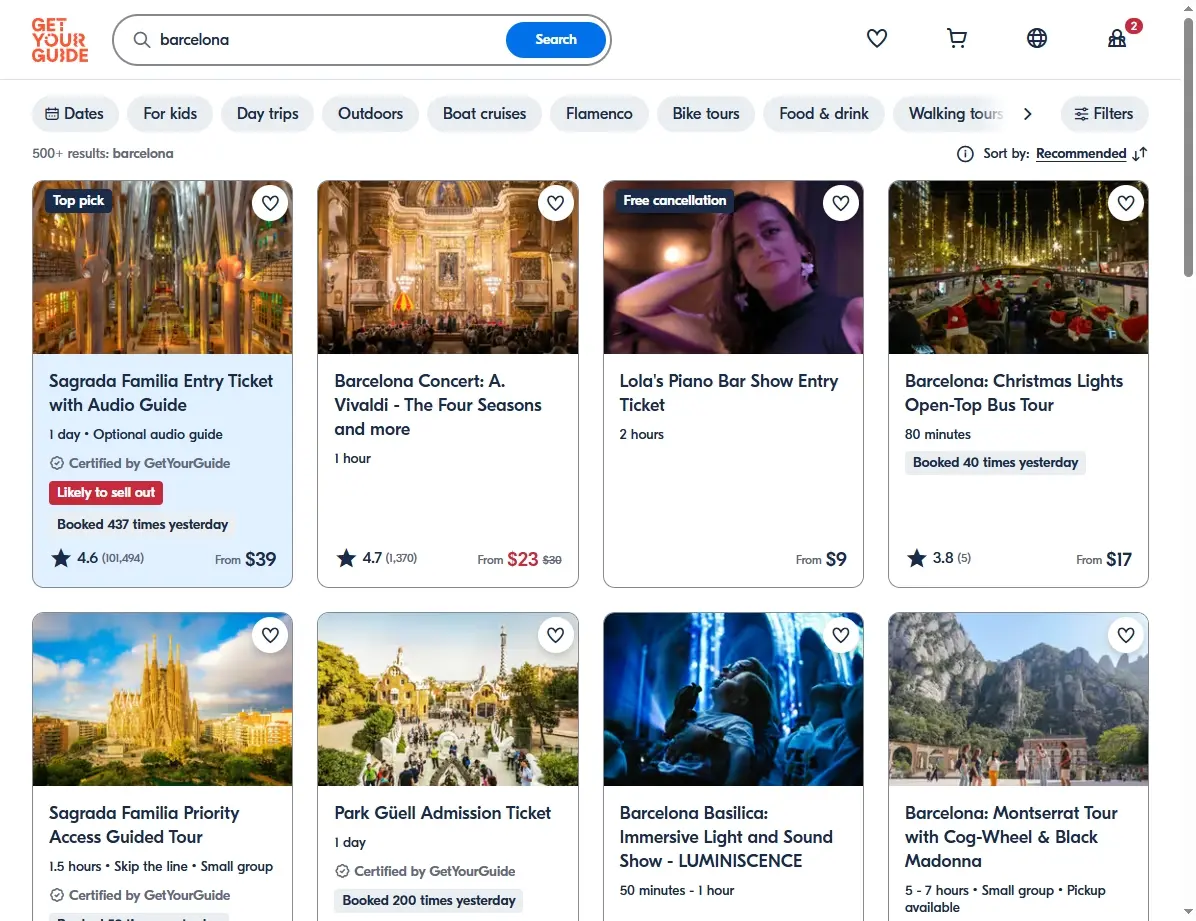Click the LUMINISCENCE blue light show thumbnail
The image size is (1196, 921).
(x=733, y=699)
